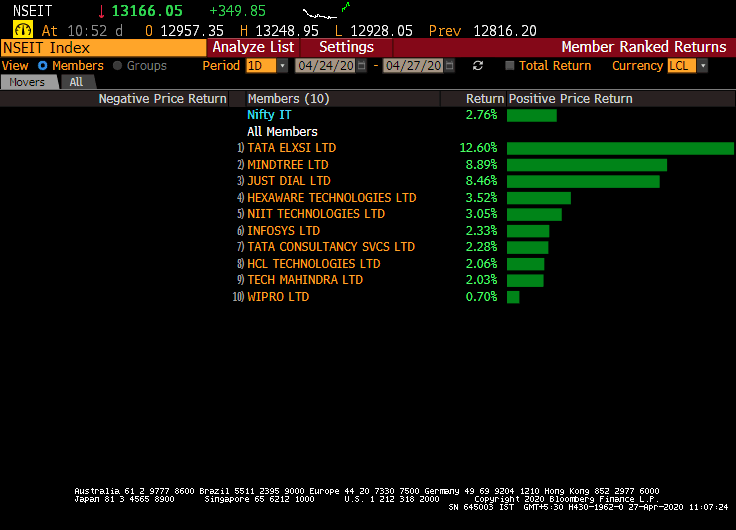This screenshot has width=736, height=530.
Task: Switch to the Movers tab
Action: 27,82
